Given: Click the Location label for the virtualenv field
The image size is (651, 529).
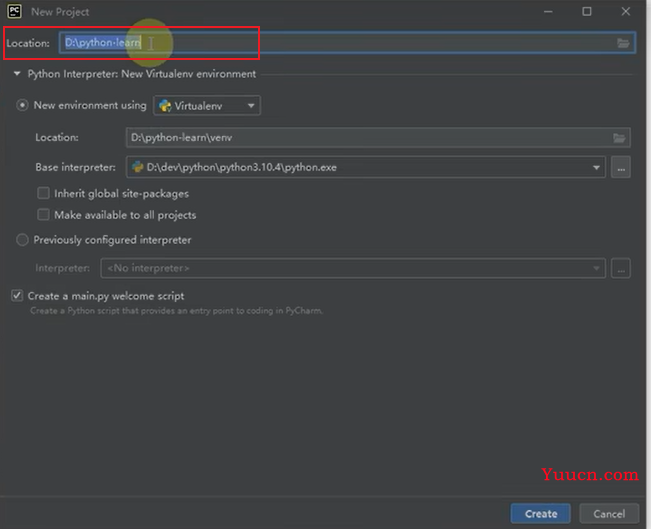Looking at the screenshot, I should (x=57, y=137).
